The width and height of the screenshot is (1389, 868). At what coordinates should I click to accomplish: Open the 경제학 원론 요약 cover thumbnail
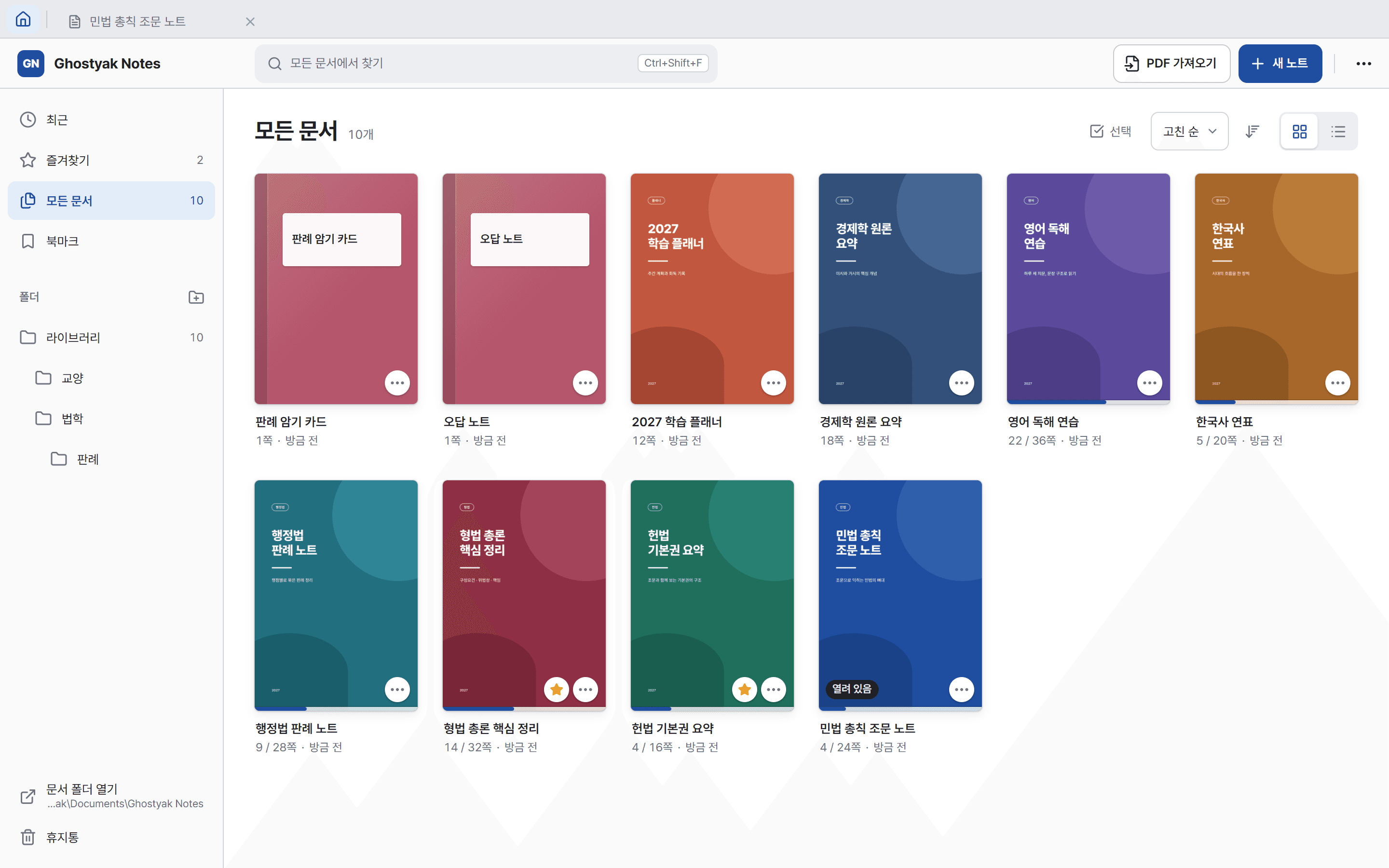click(x=900, y=289)
